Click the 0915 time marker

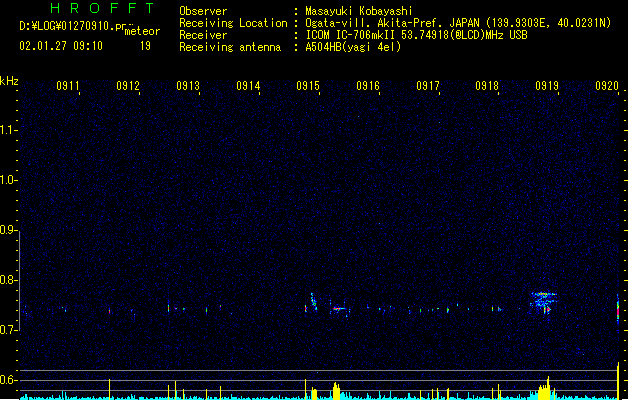308,86
